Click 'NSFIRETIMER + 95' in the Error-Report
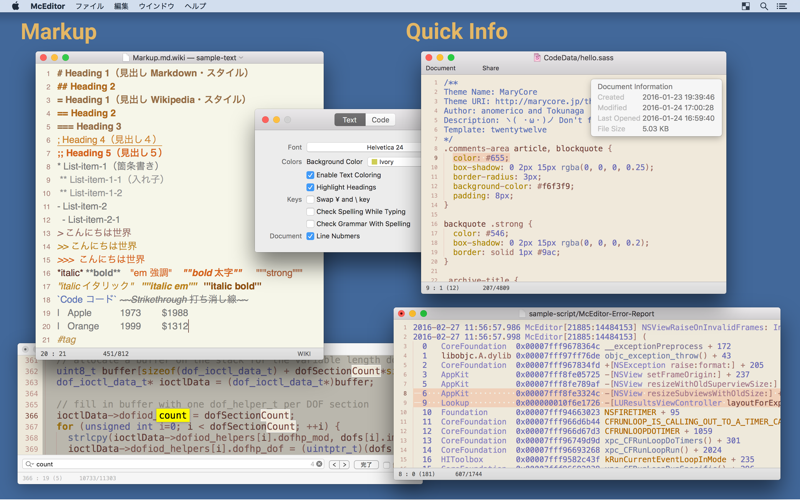Screen dimensions: 800x500 point(642,412)
